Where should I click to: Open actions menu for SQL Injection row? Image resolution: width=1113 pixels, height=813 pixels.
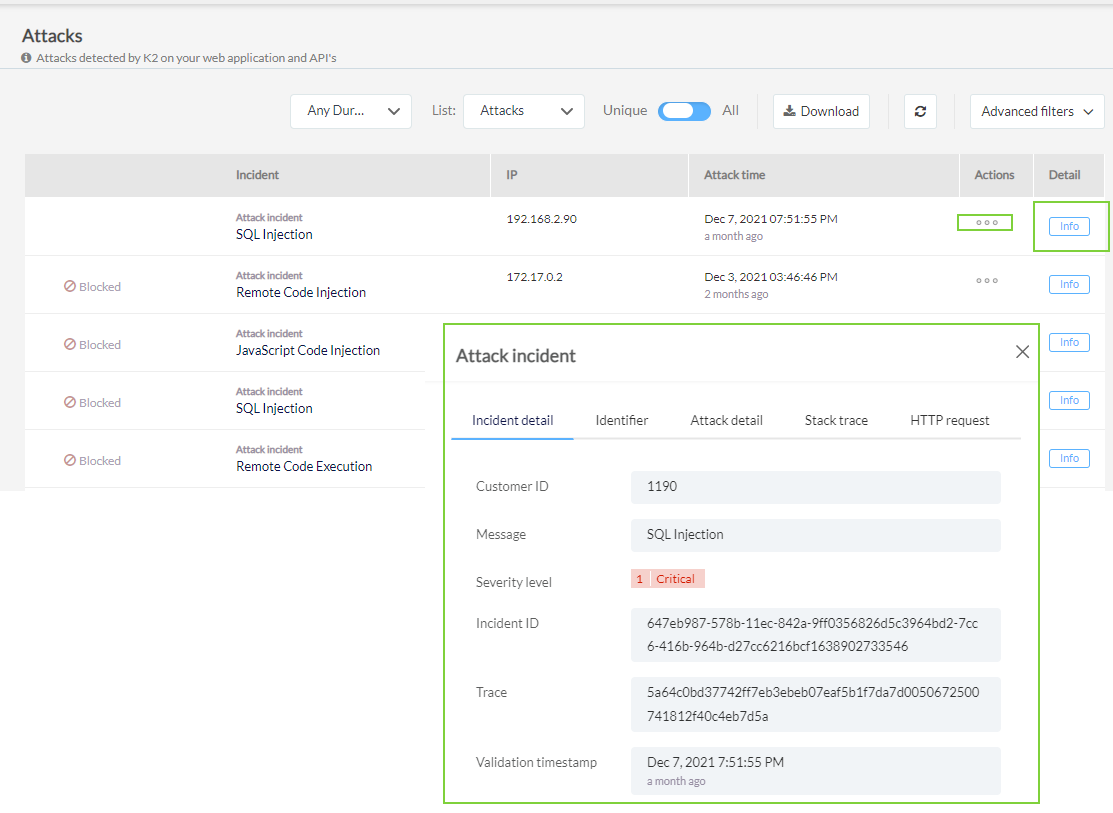[x=986, y=223]
